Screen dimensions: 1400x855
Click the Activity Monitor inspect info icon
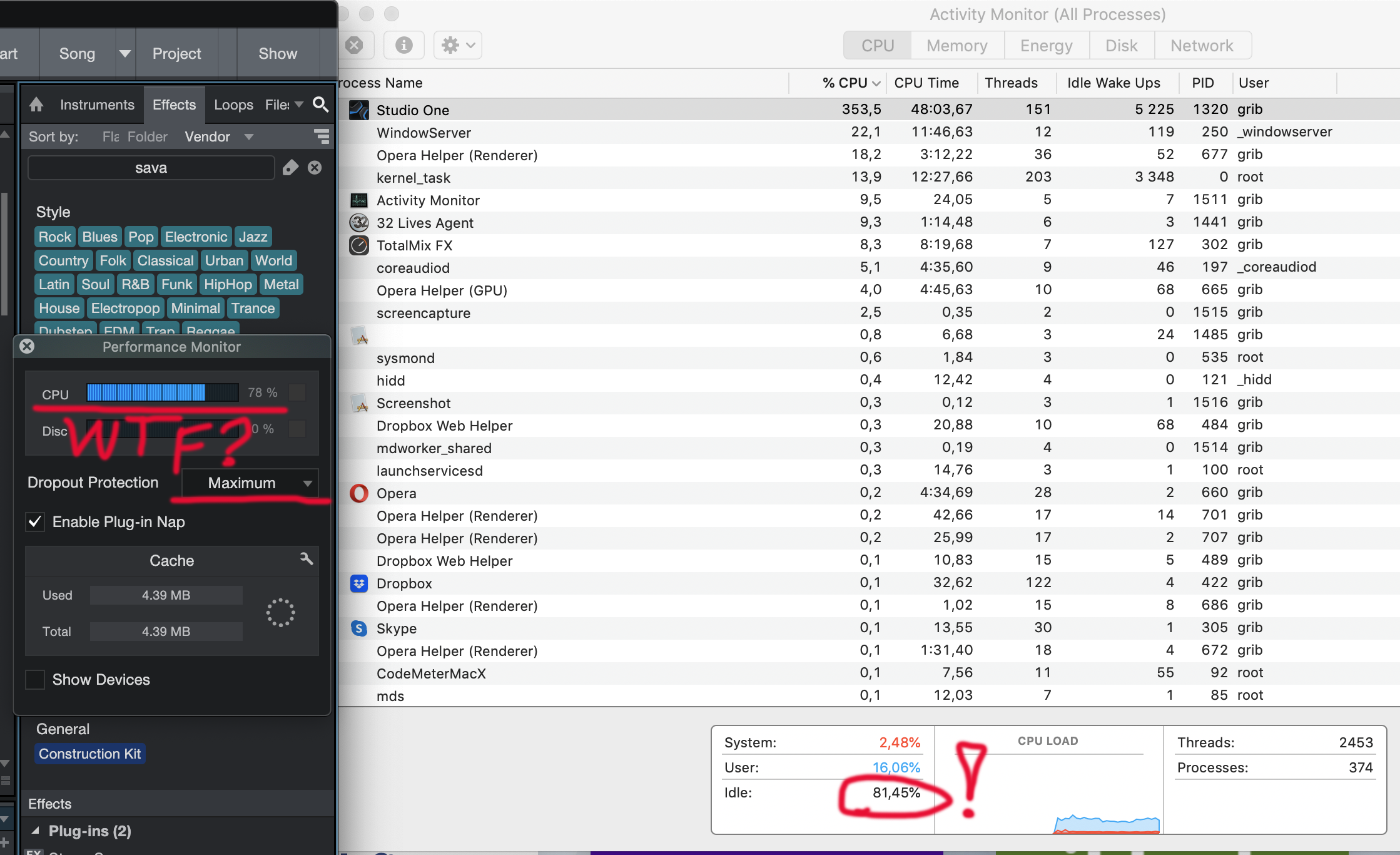tap(404, 45)
